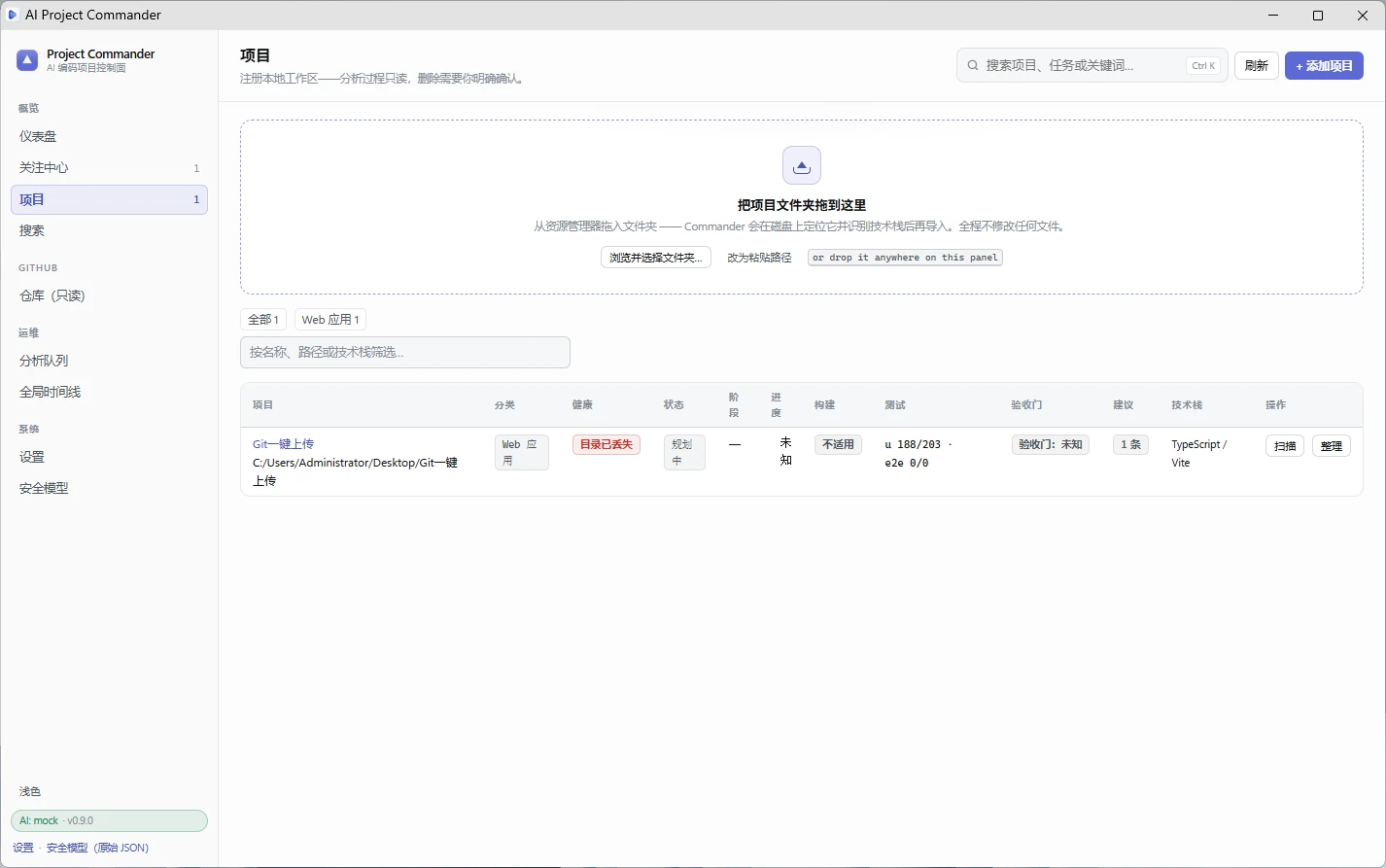
Task: Open the Git一键上传 project link
Action: pyautogui.click(x=284, y=444)
